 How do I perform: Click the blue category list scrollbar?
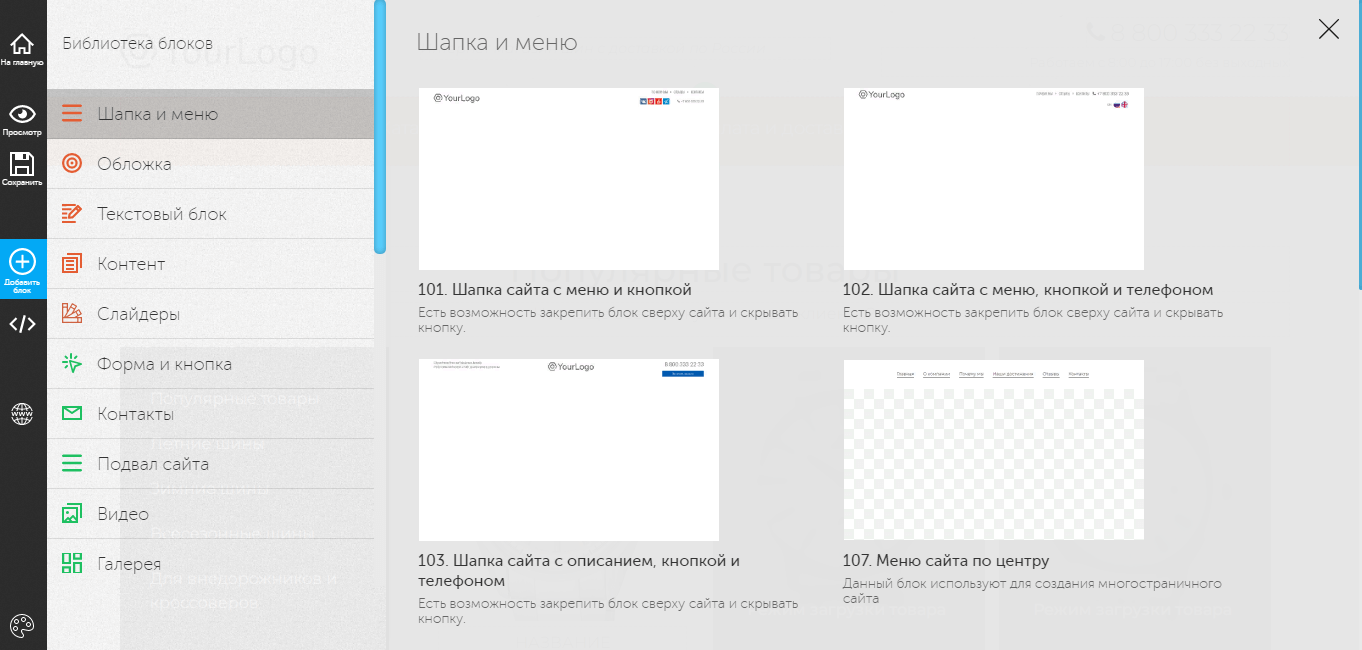(x=380, y=127)
